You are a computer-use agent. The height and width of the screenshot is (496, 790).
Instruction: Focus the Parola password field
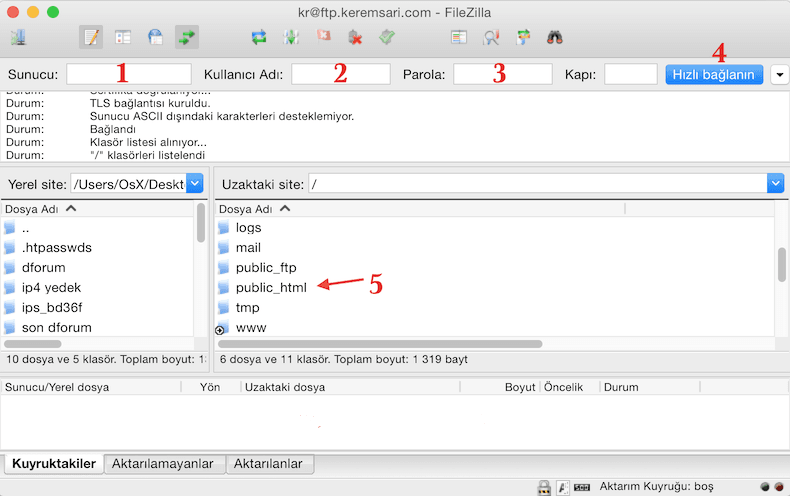pos(503,74)
